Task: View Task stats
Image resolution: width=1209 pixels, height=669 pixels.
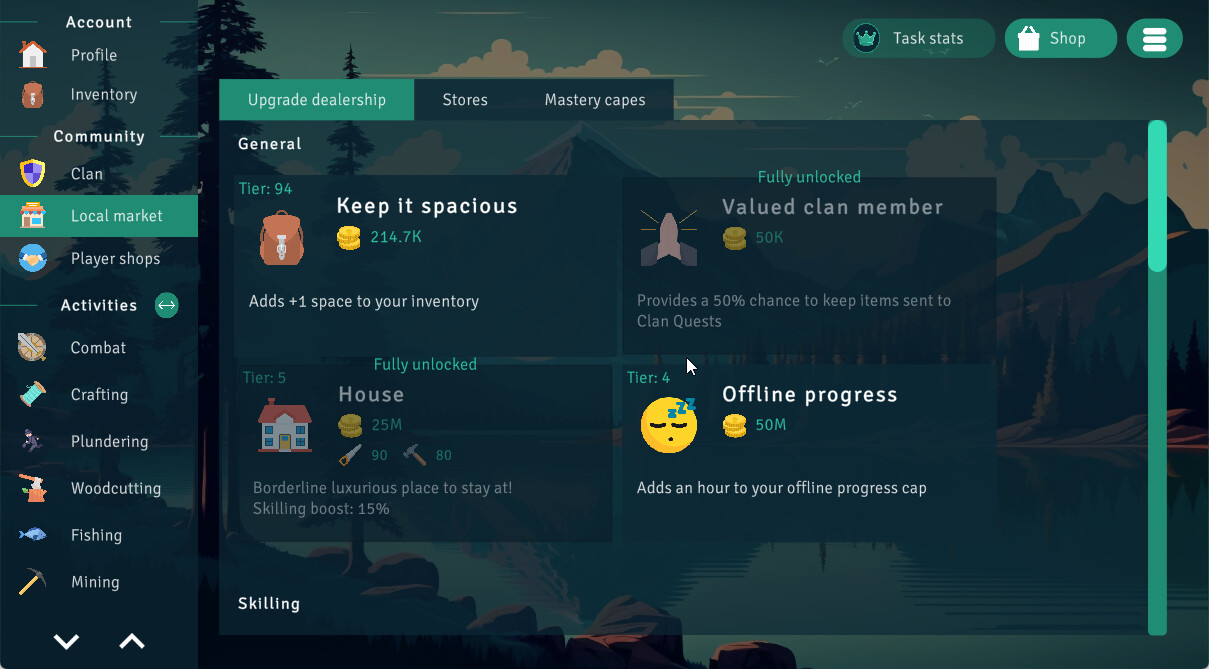Action: click(x=917, y=38)
